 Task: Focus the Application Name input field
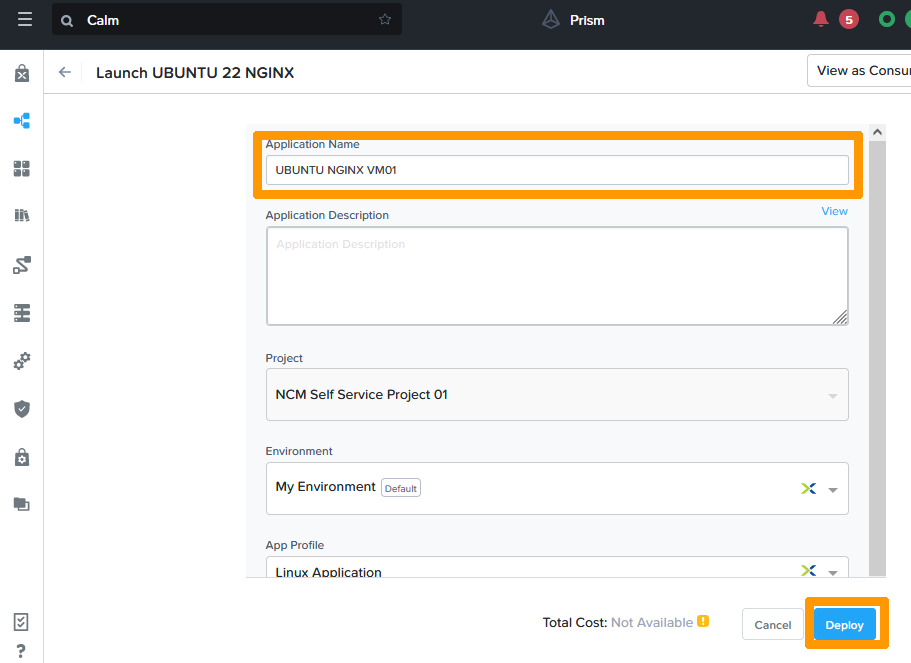(x=556, y=170)
